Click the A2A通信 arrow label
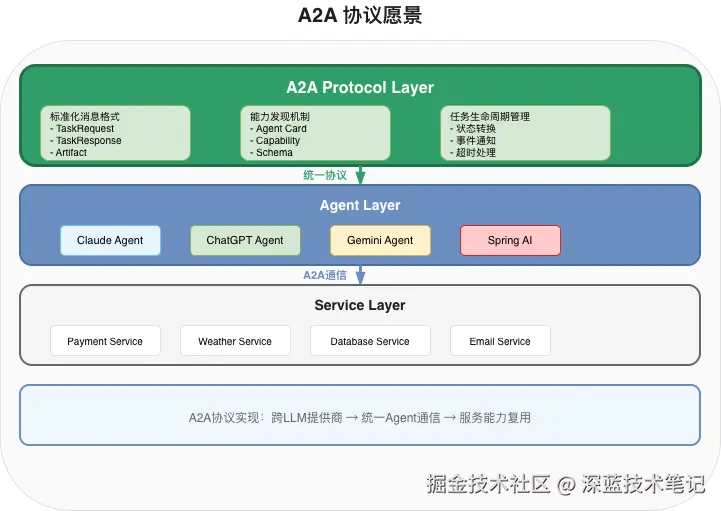721x511 pixels. [x=325, y=275]
